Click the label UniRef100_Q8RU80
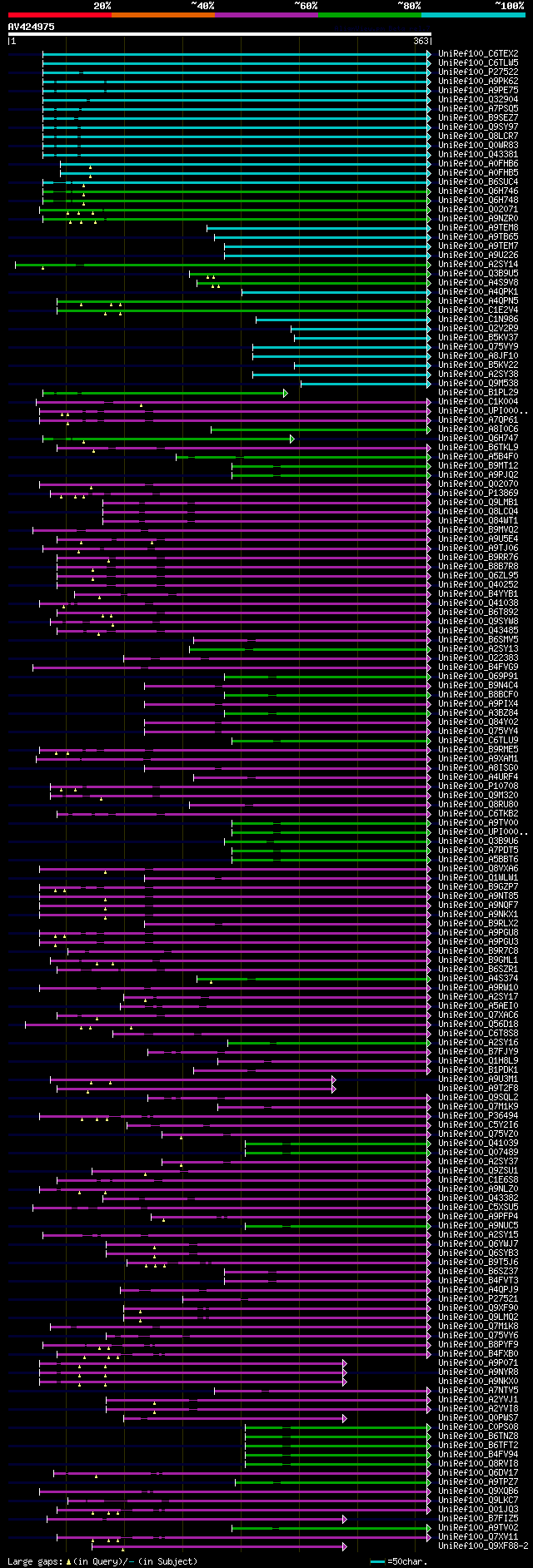Screen dimensions: 533x1568 point(478,804)
